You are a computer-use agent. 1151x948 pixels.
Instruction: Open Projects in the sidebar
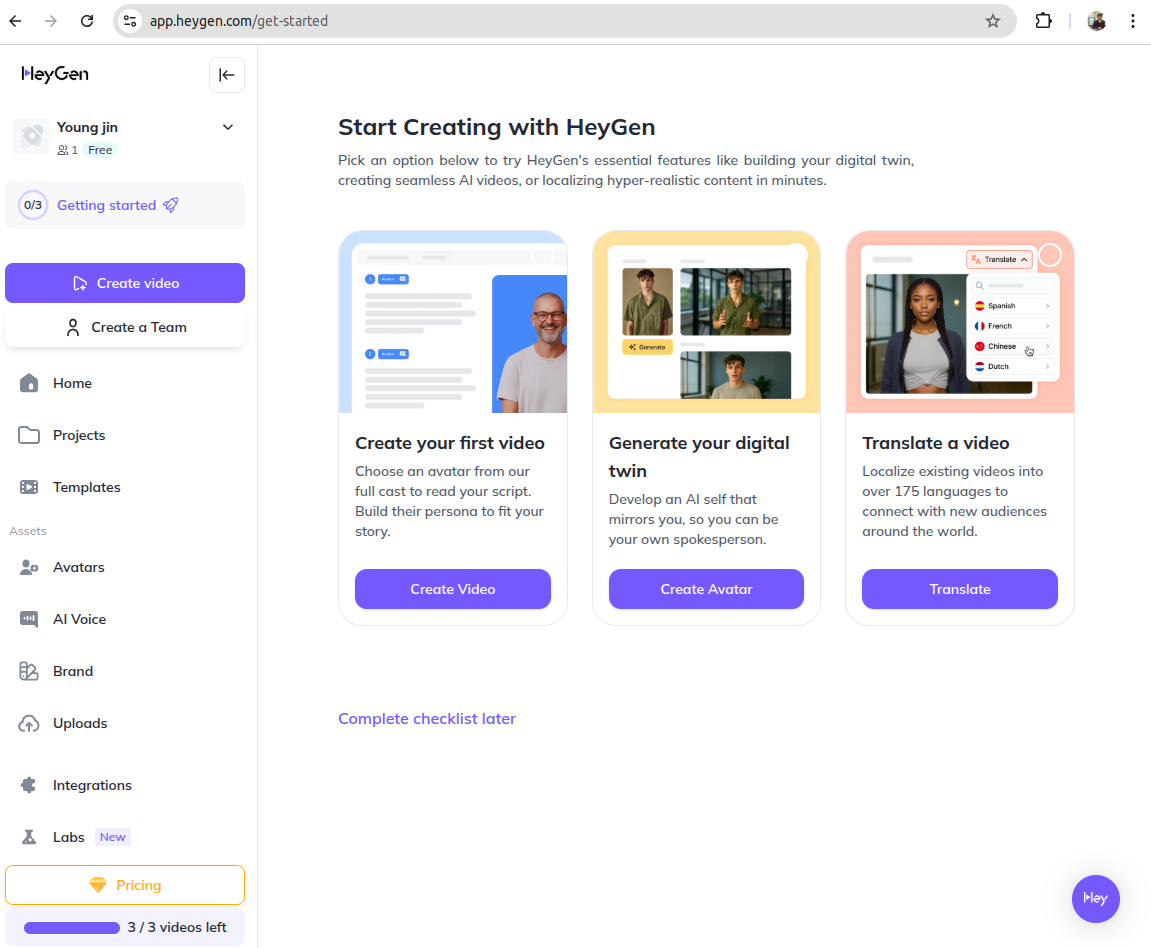click(x=79, y=435)
